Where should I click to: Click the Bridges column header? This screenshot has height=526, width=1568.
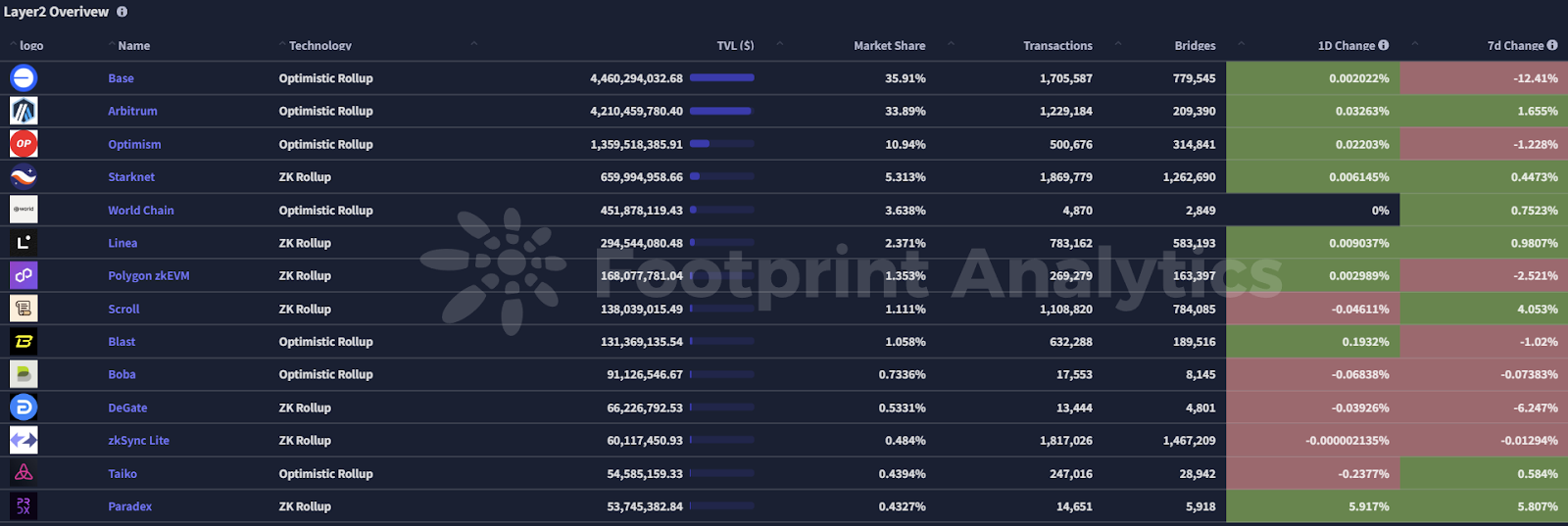(1195, 45)
